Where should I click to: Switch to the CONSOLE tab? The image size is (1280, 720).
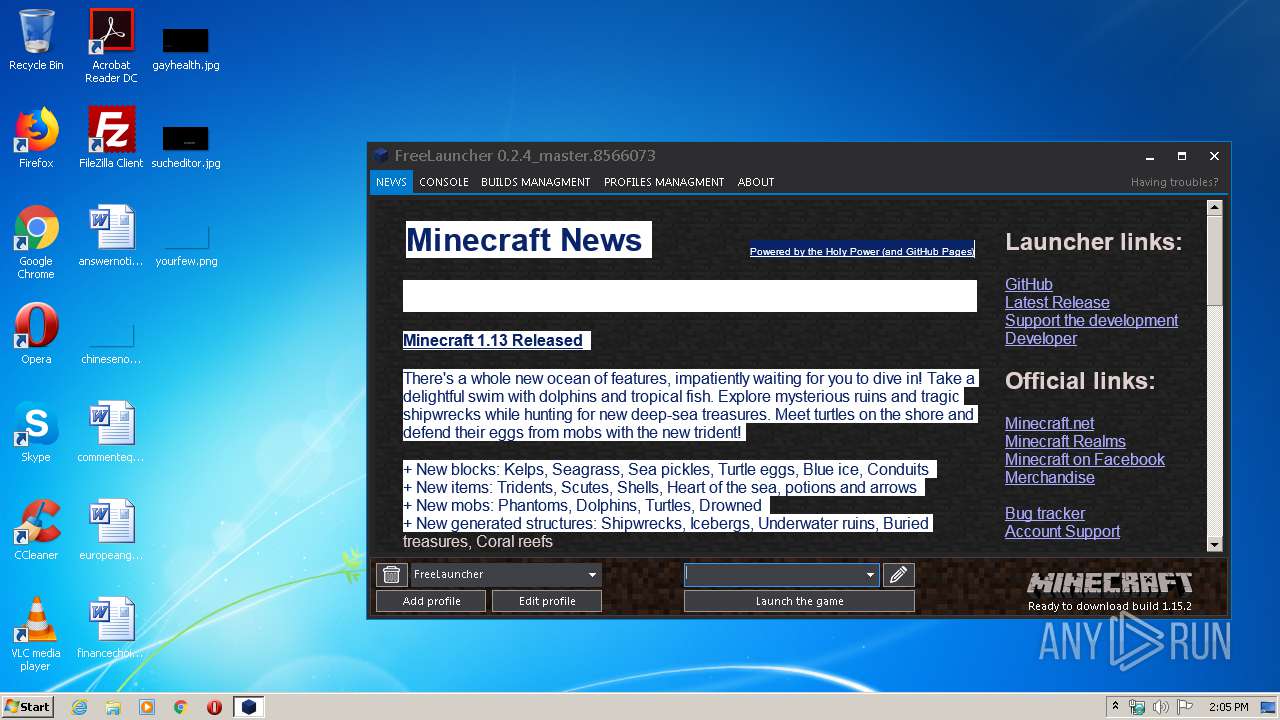coord(444,182)
